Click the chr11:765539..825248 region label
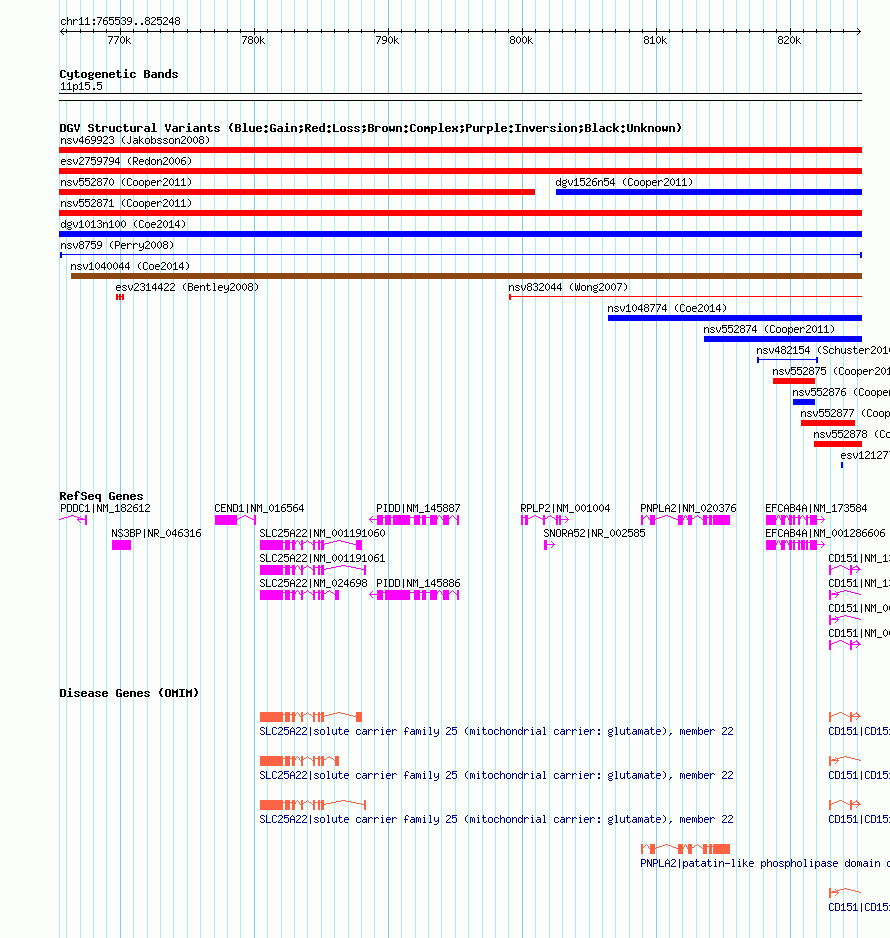The image size is (890, 938). click(x=120, y=21)
